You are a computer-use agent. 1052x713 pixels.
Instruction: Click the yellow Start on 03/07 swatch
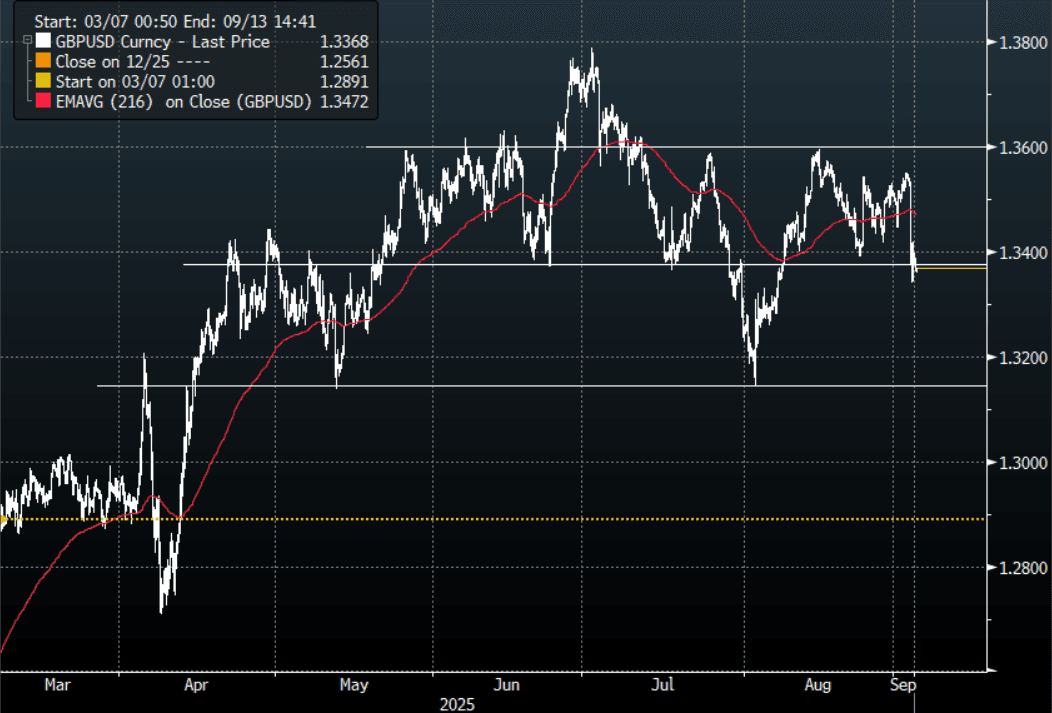point(41,80)
